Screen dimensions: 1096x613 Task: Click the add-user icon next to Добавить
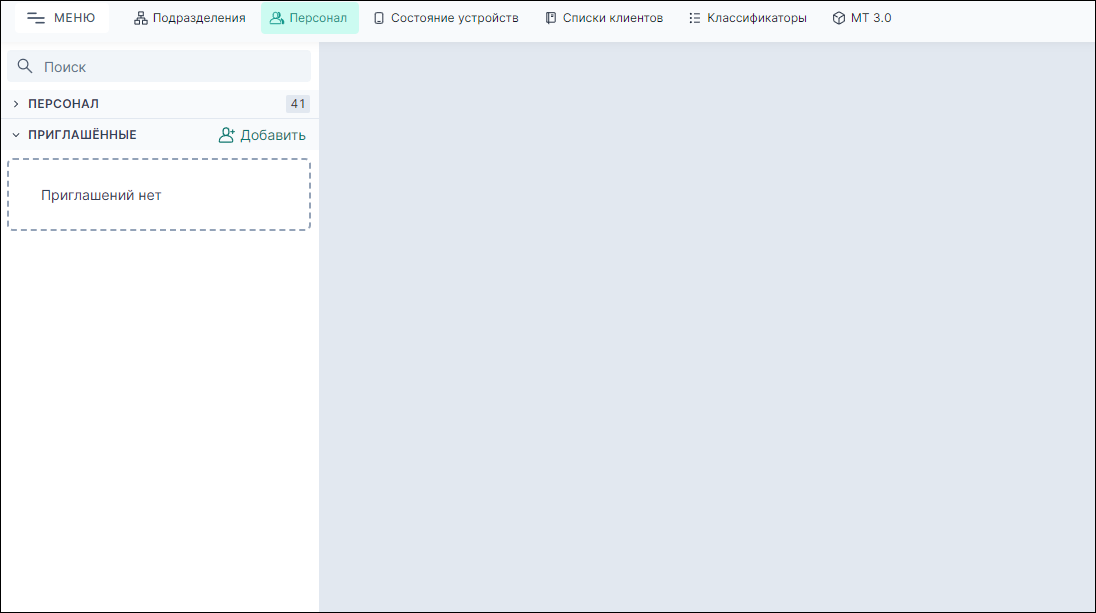click(x=227, y=135)
